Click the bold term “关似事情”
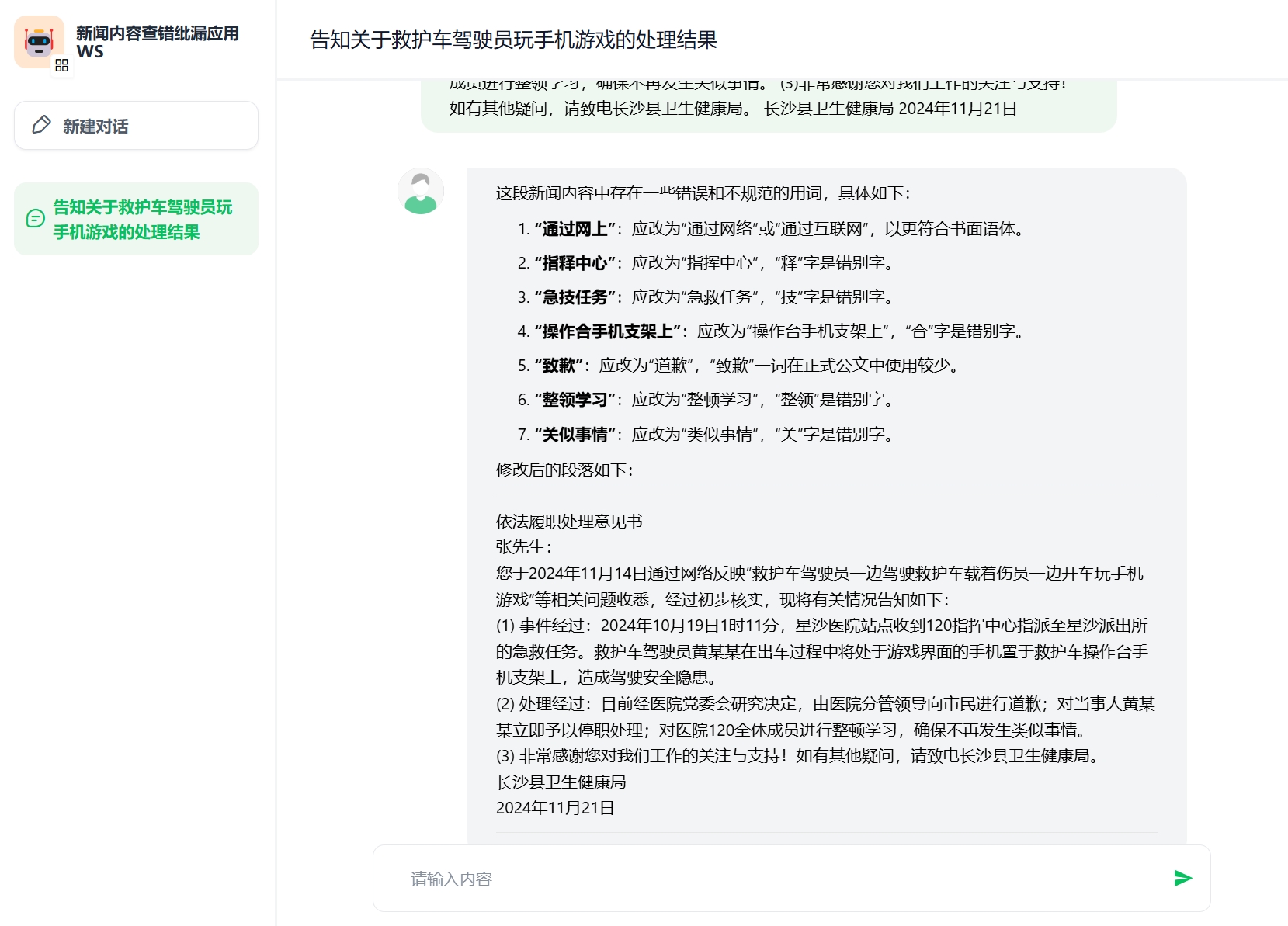The width and height of the screenshot is (1288, 926). tap(575, 435)
